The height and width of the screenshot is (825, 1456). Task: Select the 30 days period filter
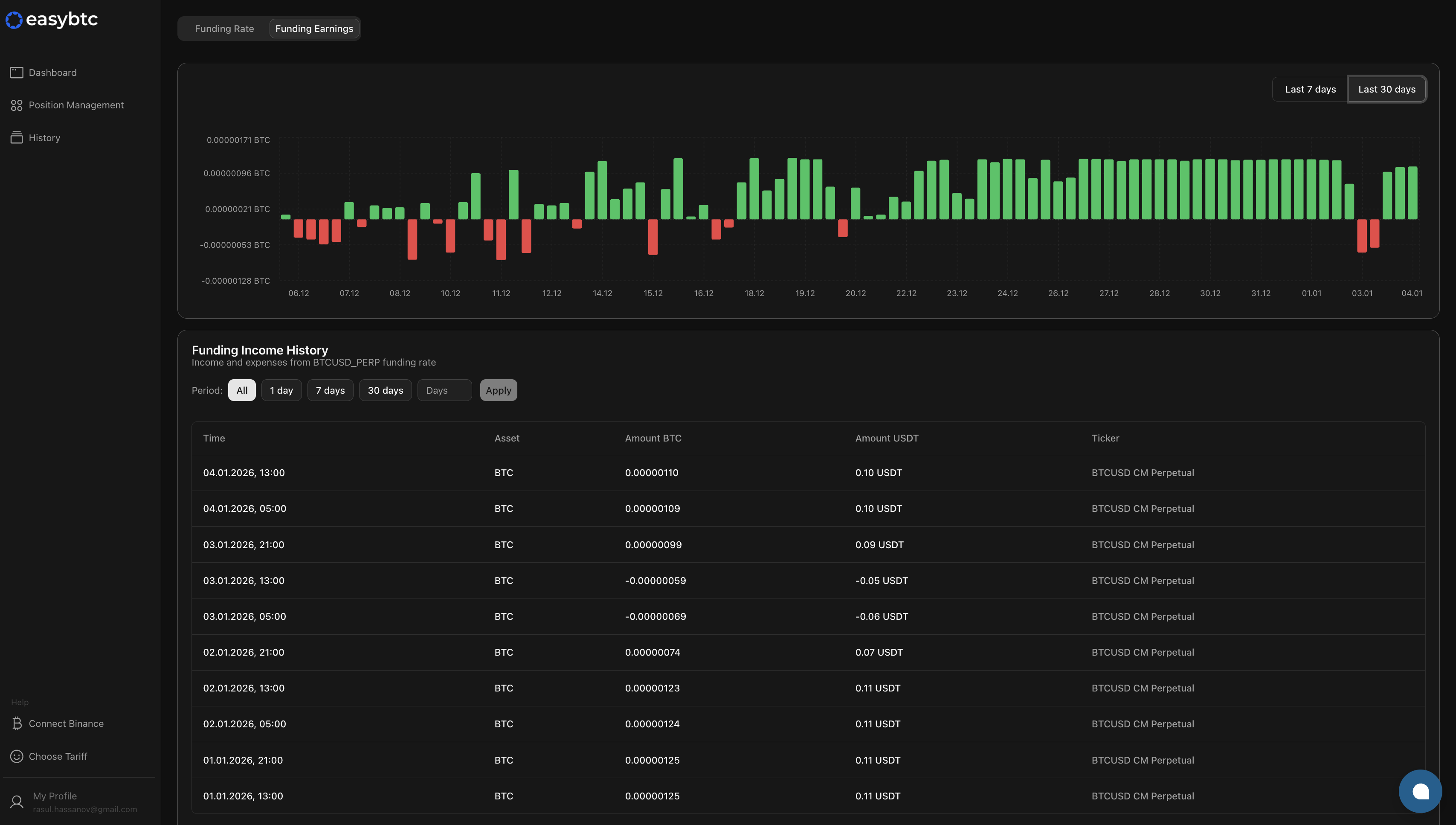click(x=385, y=390)
